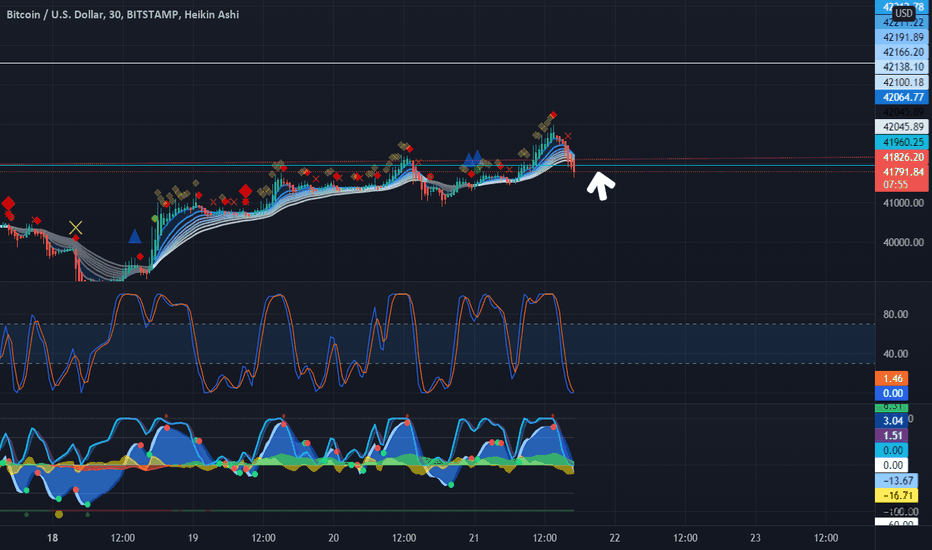Click the light blue -13.67 indicator value
The height and width of the screenshot is (550, 932).
pyautogui.click(x=896, y=480)
